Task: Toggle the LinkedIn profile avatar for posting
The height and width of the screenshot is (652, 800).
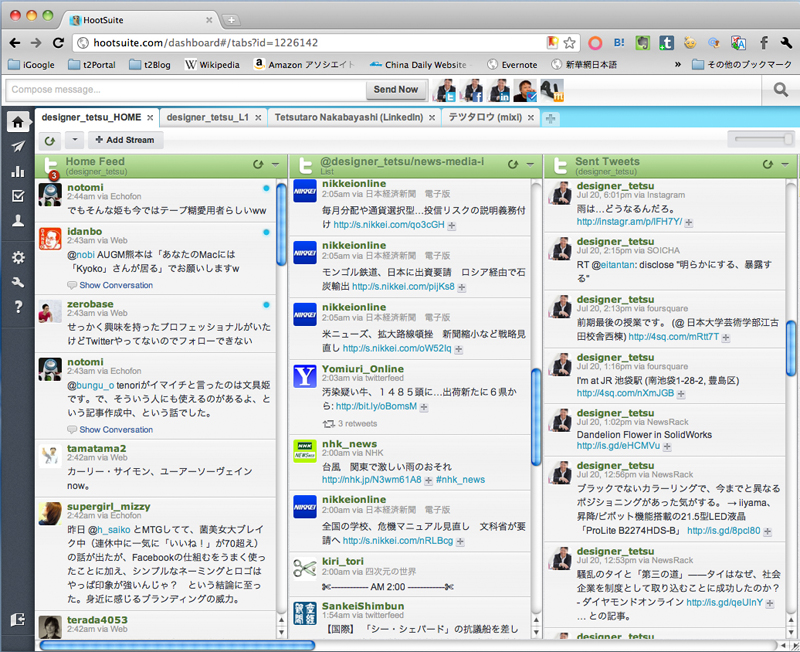Action: [498, 90]
